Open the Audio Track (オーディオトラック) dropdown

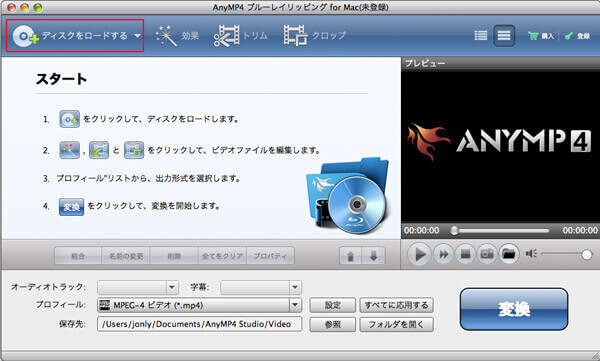(138, 287)
